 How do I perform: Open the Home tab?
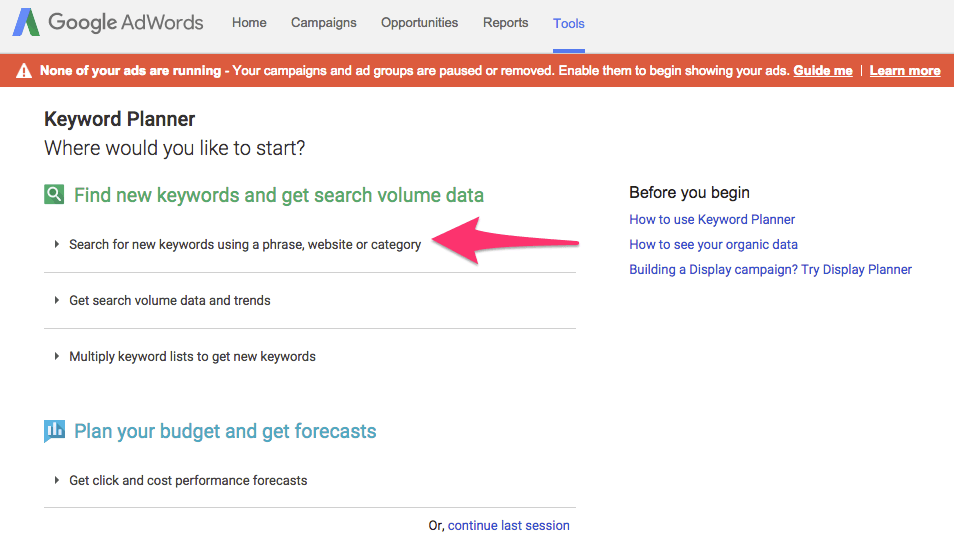point(249,23)
